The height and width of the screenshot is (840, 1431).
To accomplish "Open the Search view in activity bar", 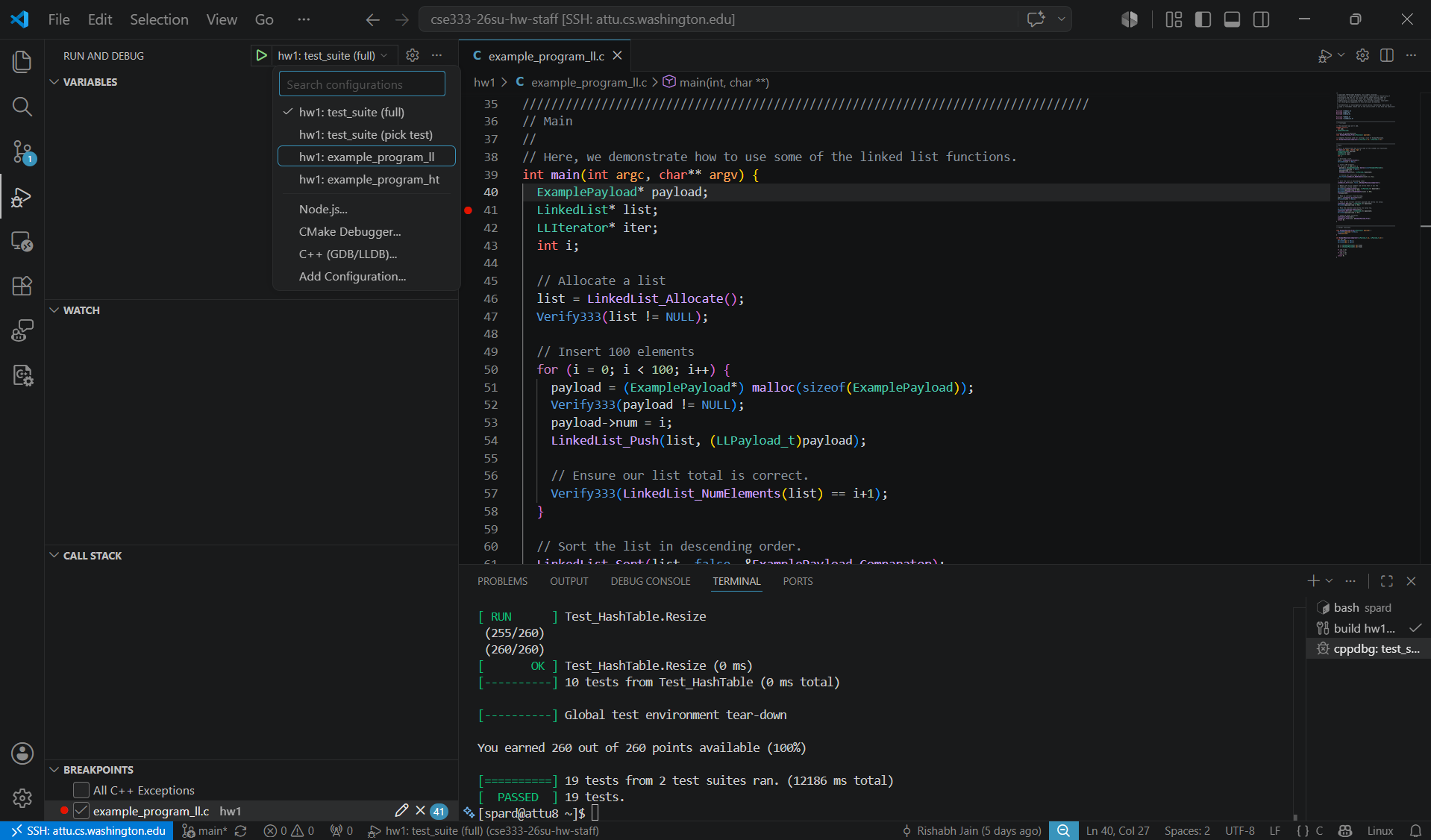I will tap(22, 107).
